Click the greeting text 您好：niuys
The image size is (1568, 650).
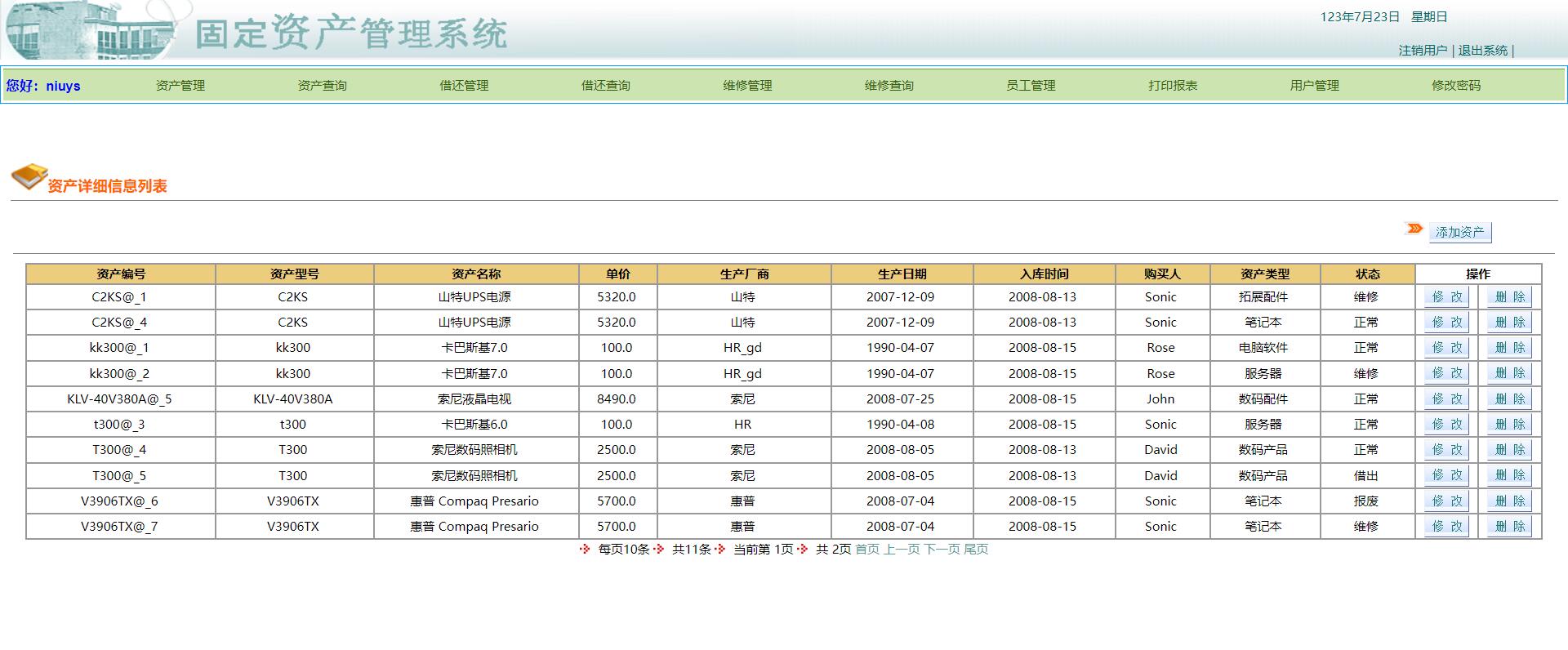[43, 86]
